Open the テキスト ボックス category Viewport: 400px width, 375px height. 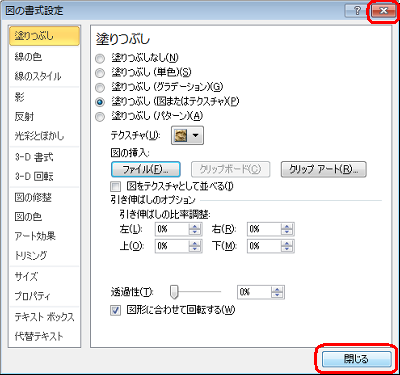point(44,317)
